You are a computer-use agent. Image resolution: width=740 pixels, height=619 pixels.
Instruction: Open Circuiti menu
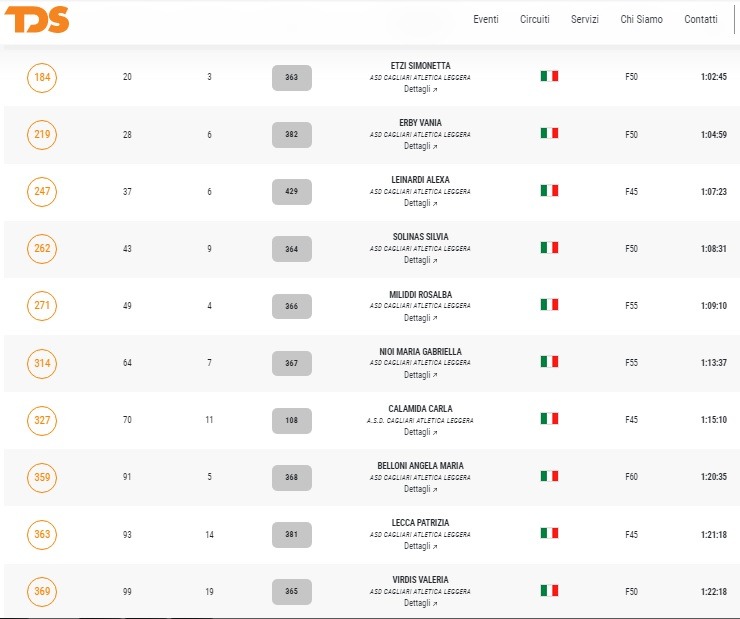click(535, 19)
